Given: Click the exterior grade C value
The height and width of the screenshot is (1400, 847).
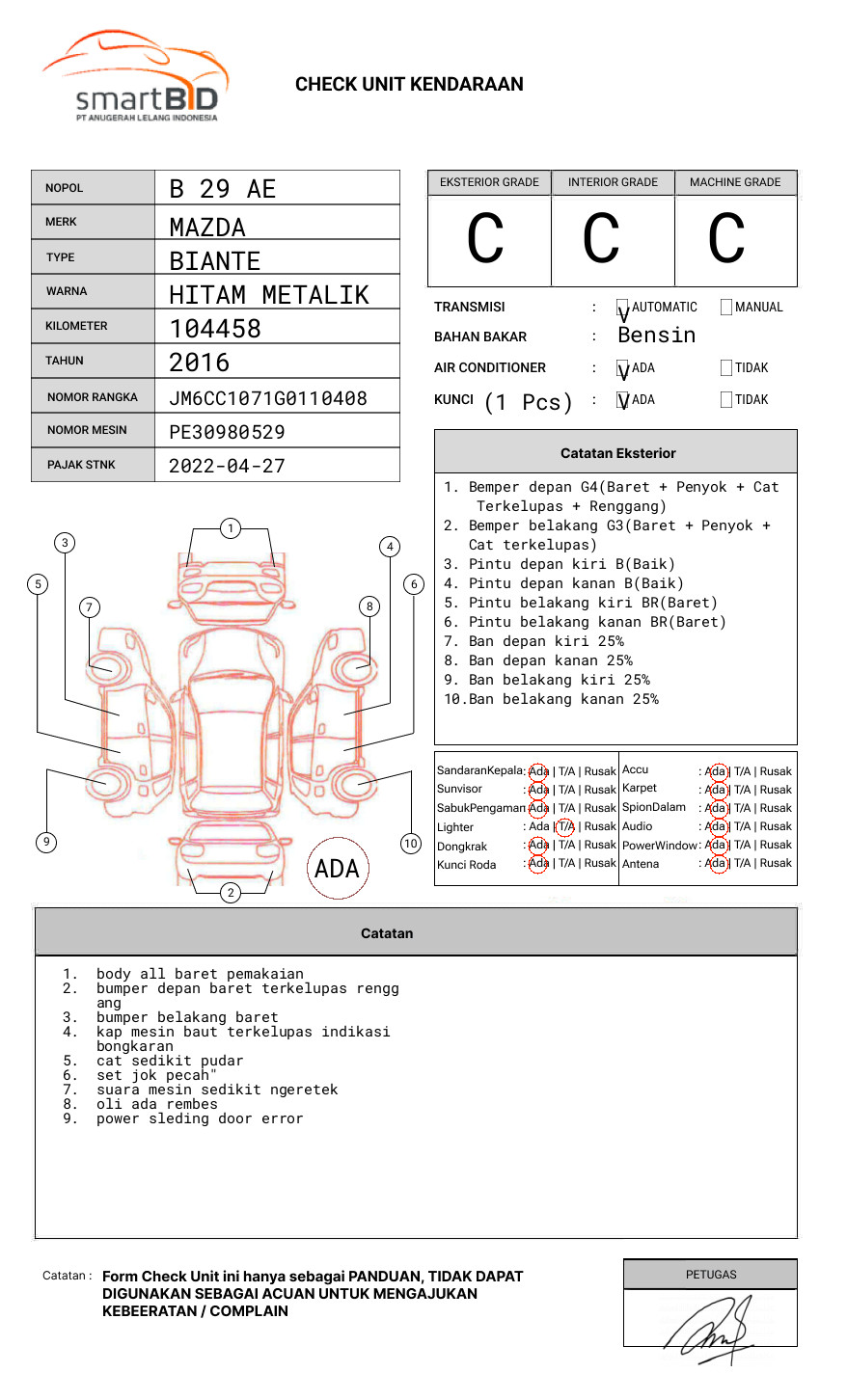Looking at the screenshot, I should [x=485, y=239].
